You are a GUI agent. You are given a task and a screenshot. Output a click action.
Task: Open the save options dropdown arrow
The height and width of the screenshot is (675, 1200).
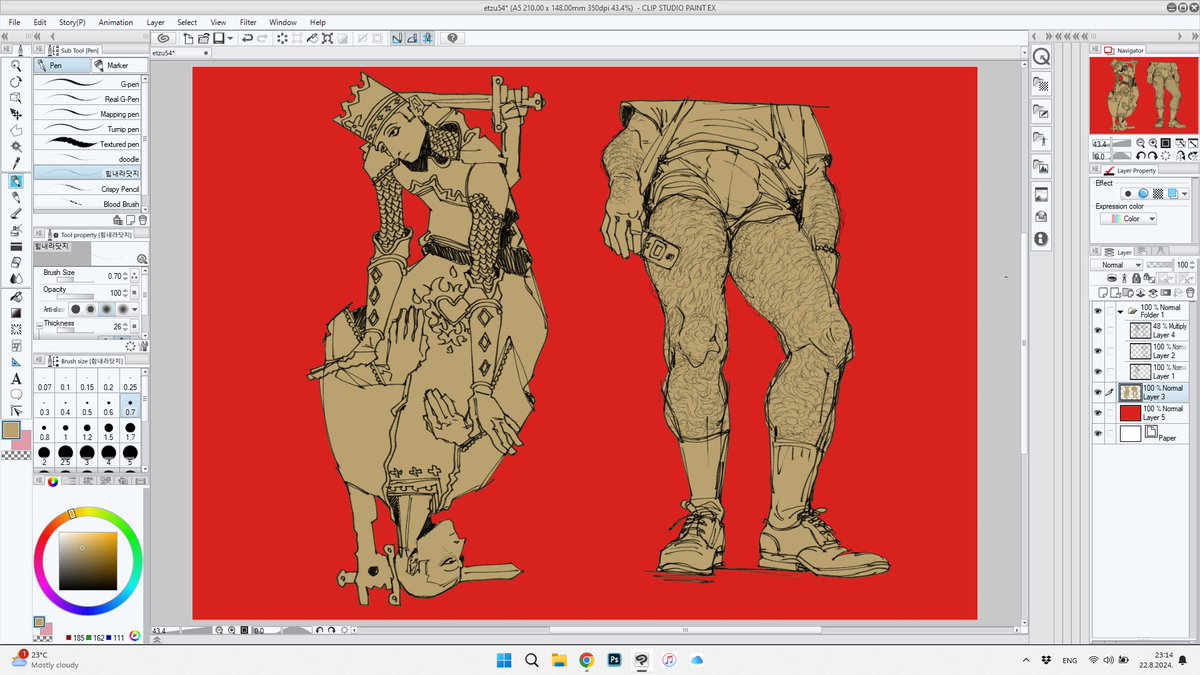coord(230,38)
